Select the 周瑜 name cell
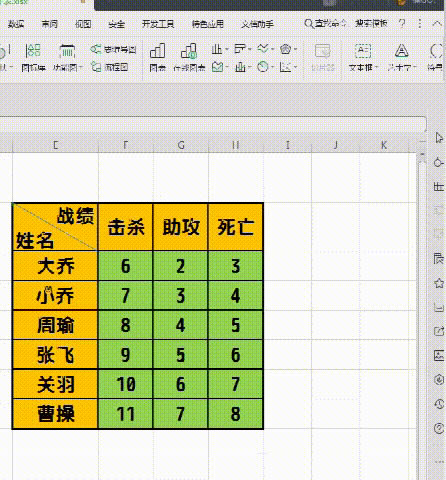This screenshot has width=446, height=480. [55, 325]
